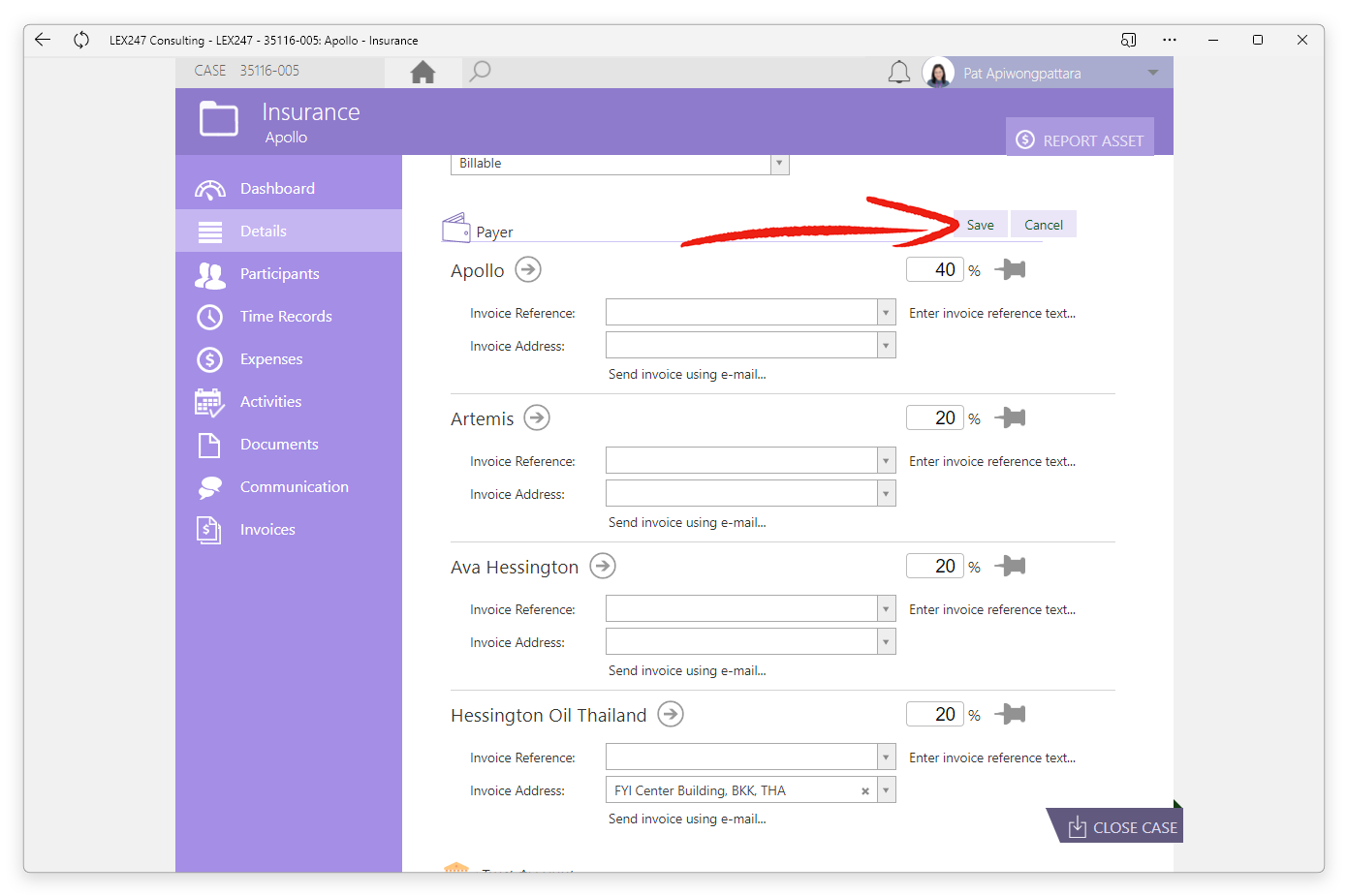This screenshot has height=896, width=1347.
Task: Expand Hessington Oil Thailand Invoice Reference dropdown
Action: pos(886,757)
